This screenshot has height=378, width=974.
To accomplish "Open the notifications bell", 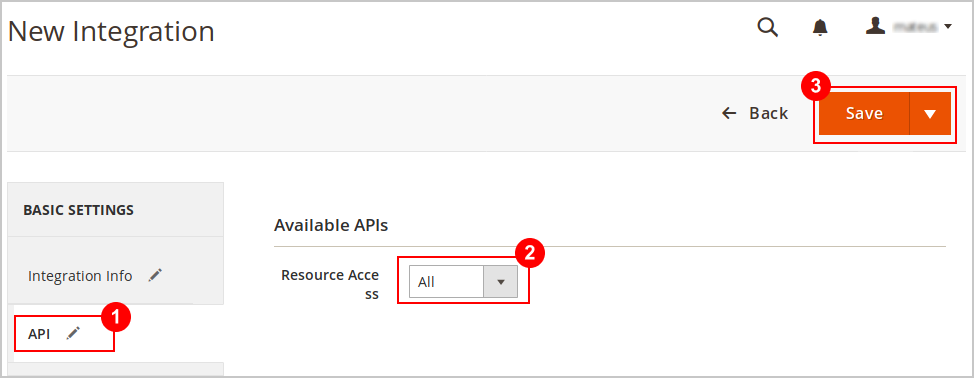I will (x=821, y=27).
